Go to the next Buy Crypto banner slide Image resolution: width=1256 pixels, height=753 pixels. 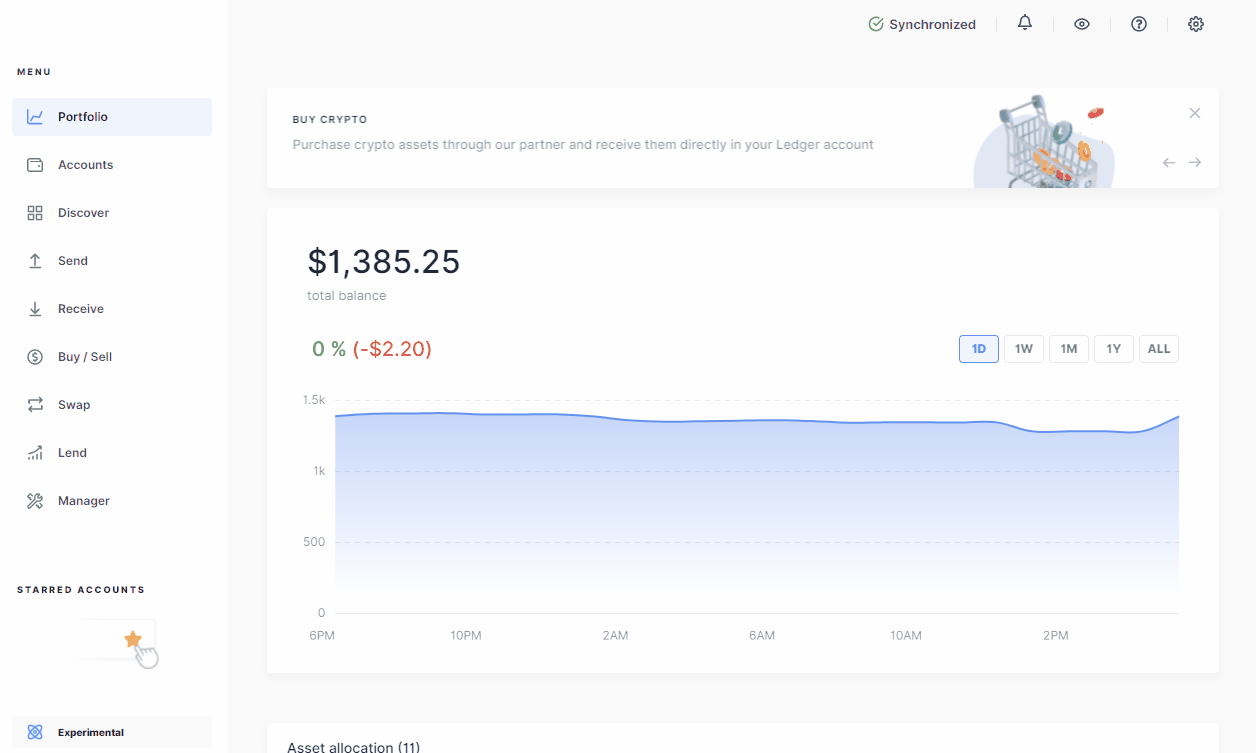(x=1194, y=162)
